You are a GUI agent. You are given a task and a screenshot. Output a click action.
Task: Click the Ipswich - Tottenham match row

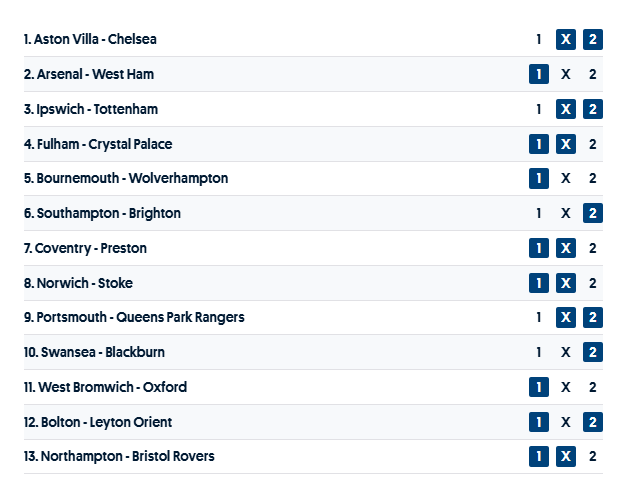(300, 109)
